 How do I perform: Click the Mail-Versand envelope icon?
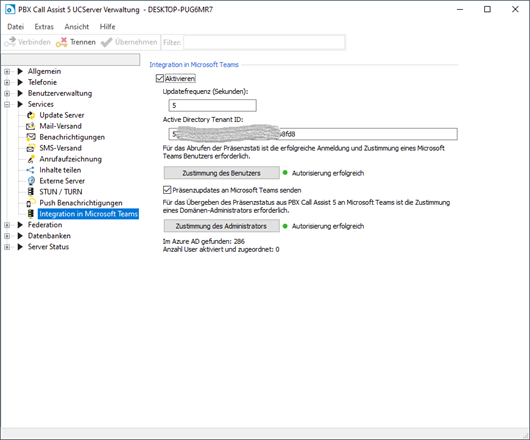31,126
